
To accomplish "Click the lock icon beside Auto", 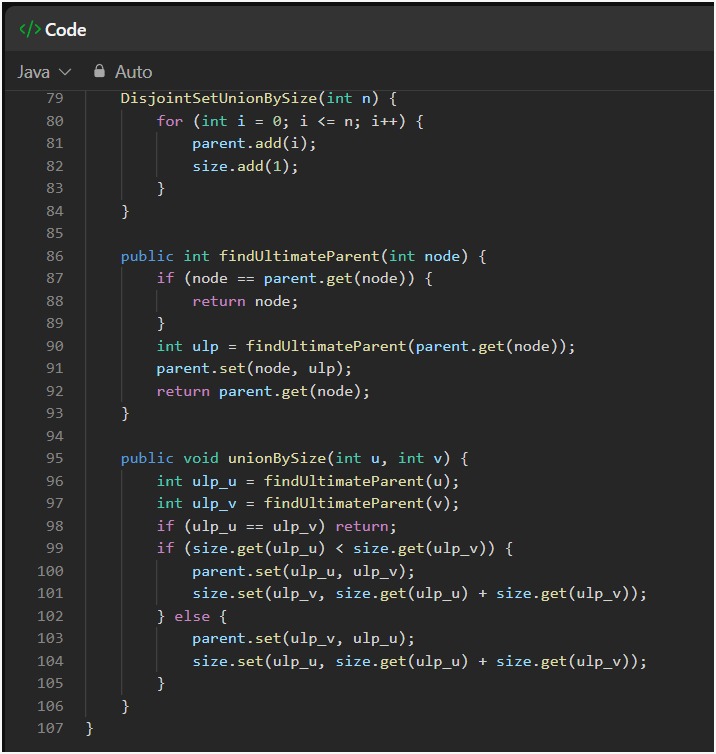I will (x=99, y=71).
